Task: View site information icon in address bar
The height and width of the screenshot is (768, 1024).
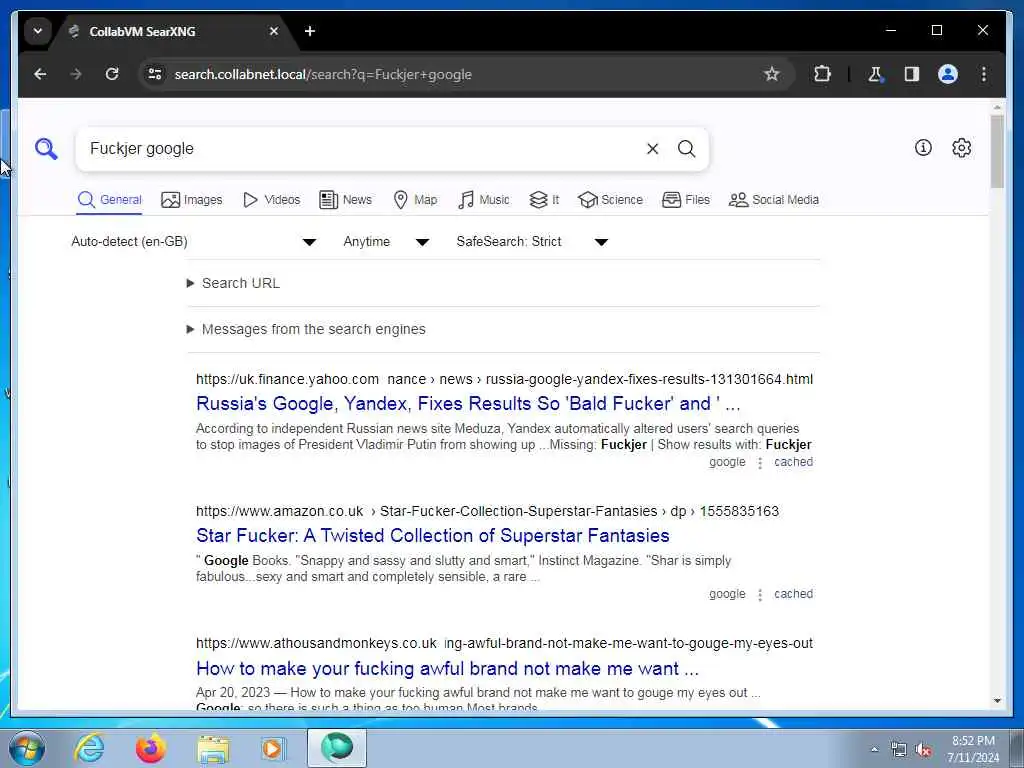Action: click(155, 74)
